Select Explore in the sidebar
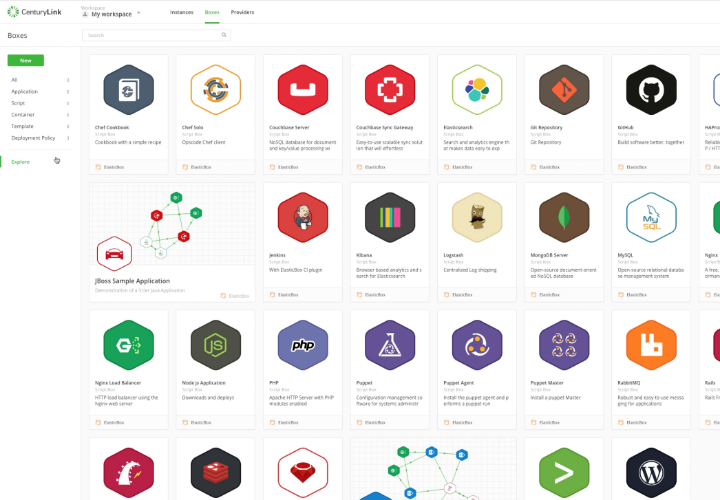This screenshot has height=500, width=720. 21,162
